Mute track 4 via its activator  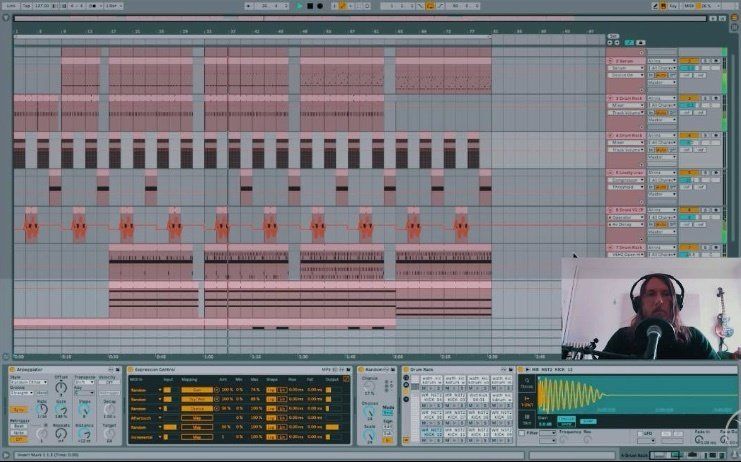(x=689, y=136)
